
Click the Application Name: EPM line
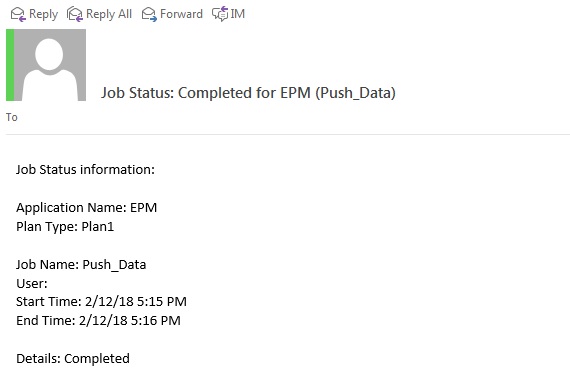87,207
